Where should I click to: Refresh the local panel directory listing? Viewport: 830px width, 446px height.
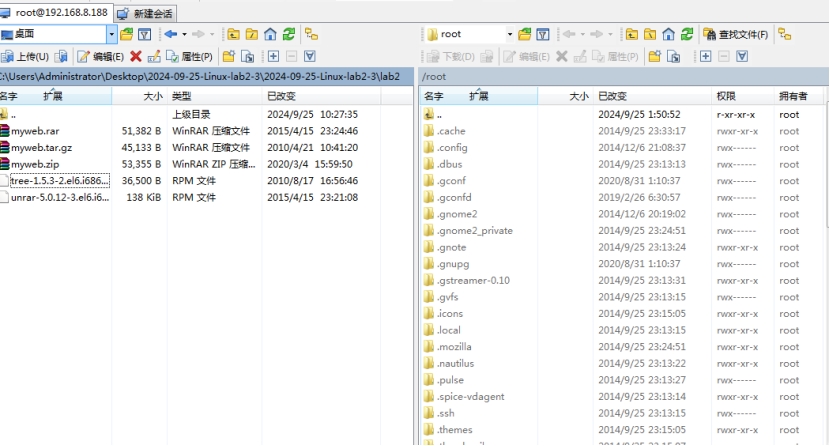coord(287,34)
